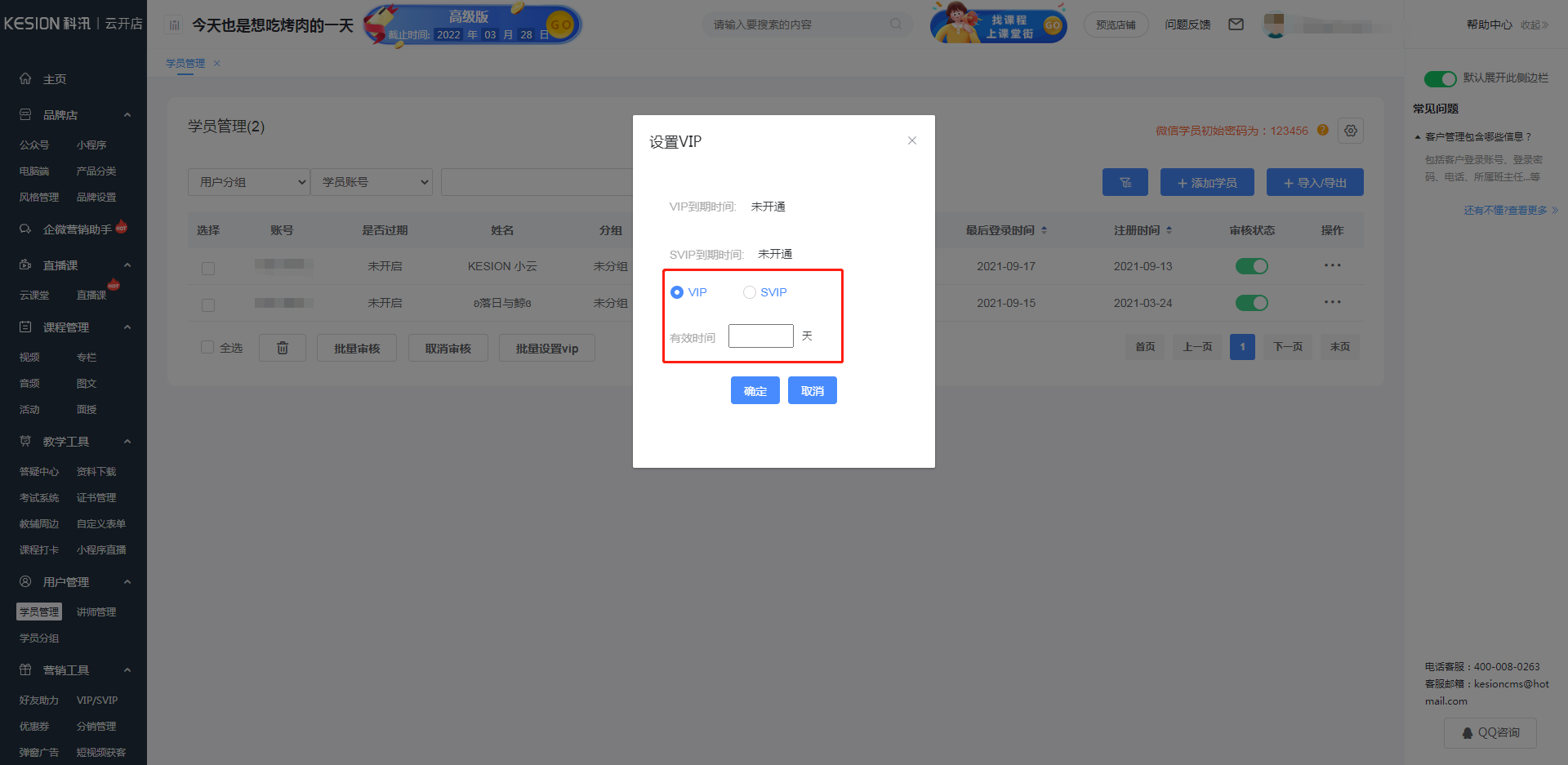The height and width of the screenshot is (765, 1568).
Task: Click the password help question icon
Action: 1323,130
